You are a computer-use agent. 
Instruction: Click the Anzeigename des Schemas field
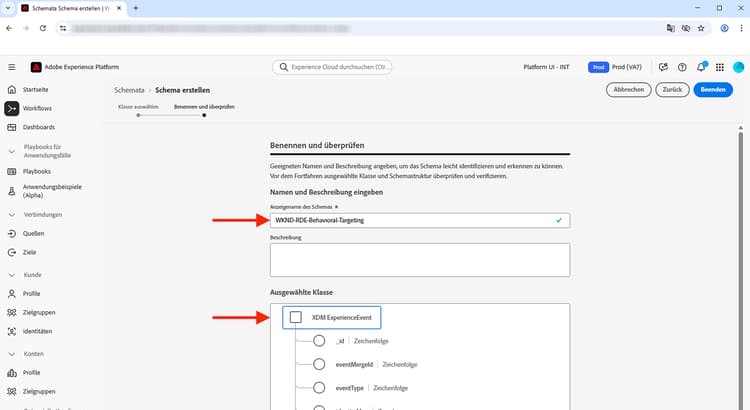[x=419, y=220]
